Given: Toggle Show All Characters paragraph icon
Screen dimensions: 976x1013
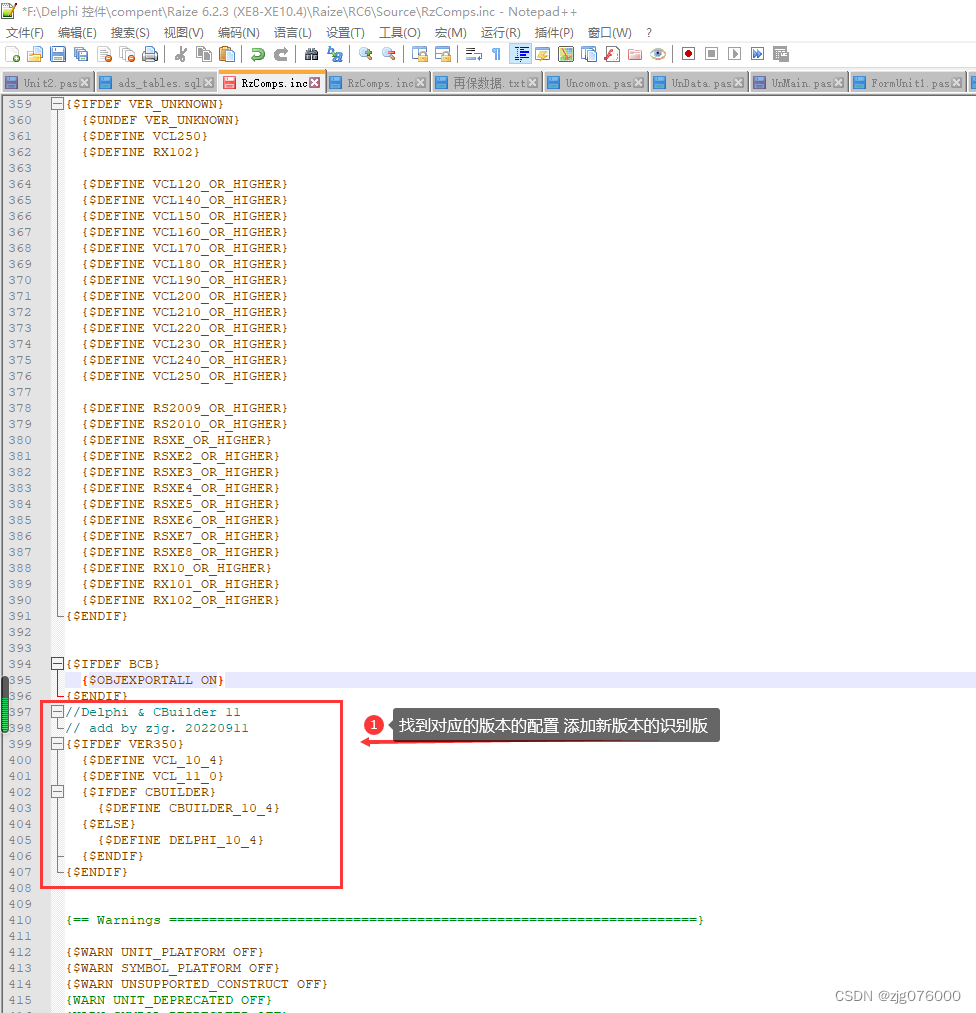Looking at the screenshot, I should [496, 53].
